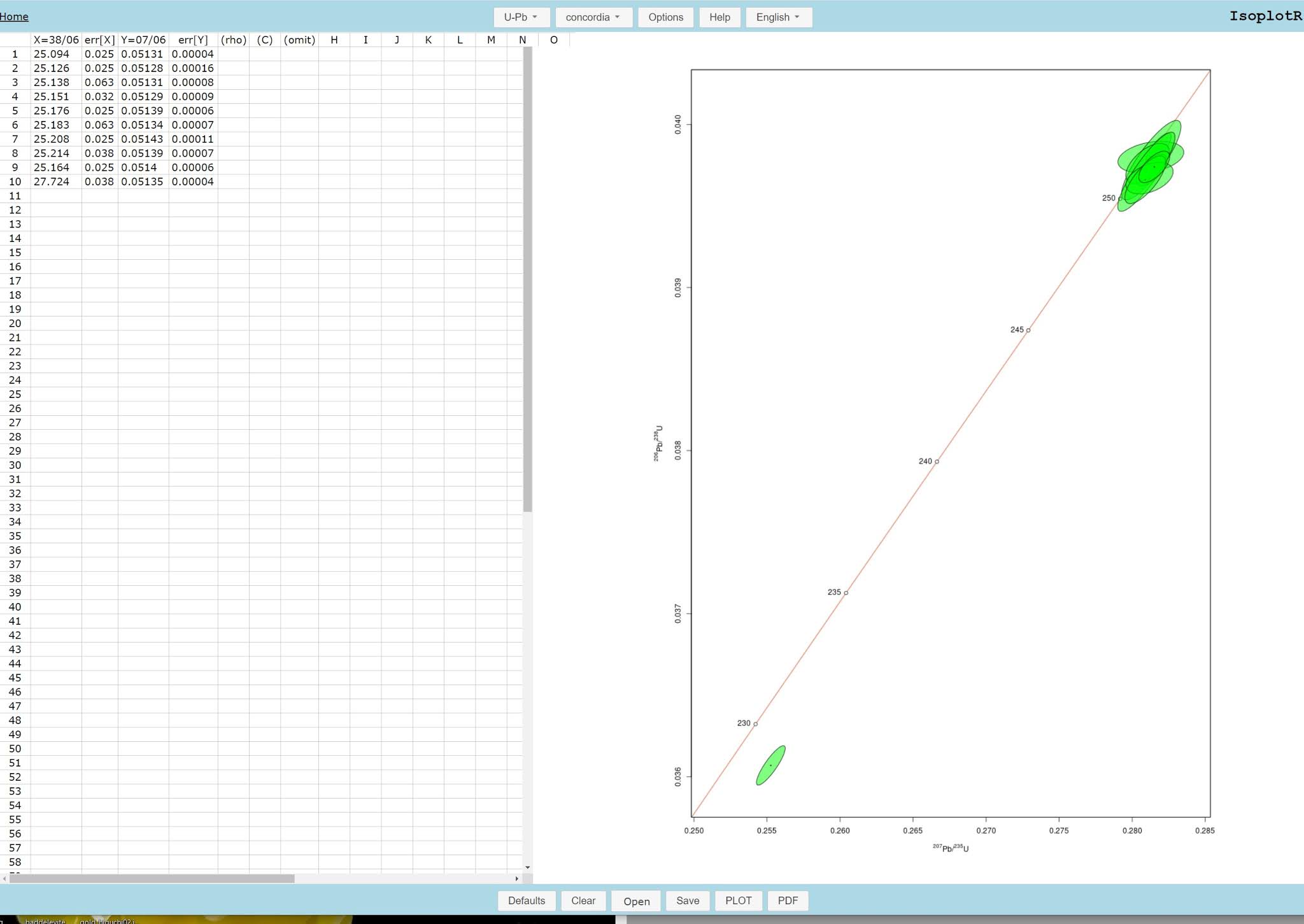Select cell containing 27.724 in row 10

[56, 181]
